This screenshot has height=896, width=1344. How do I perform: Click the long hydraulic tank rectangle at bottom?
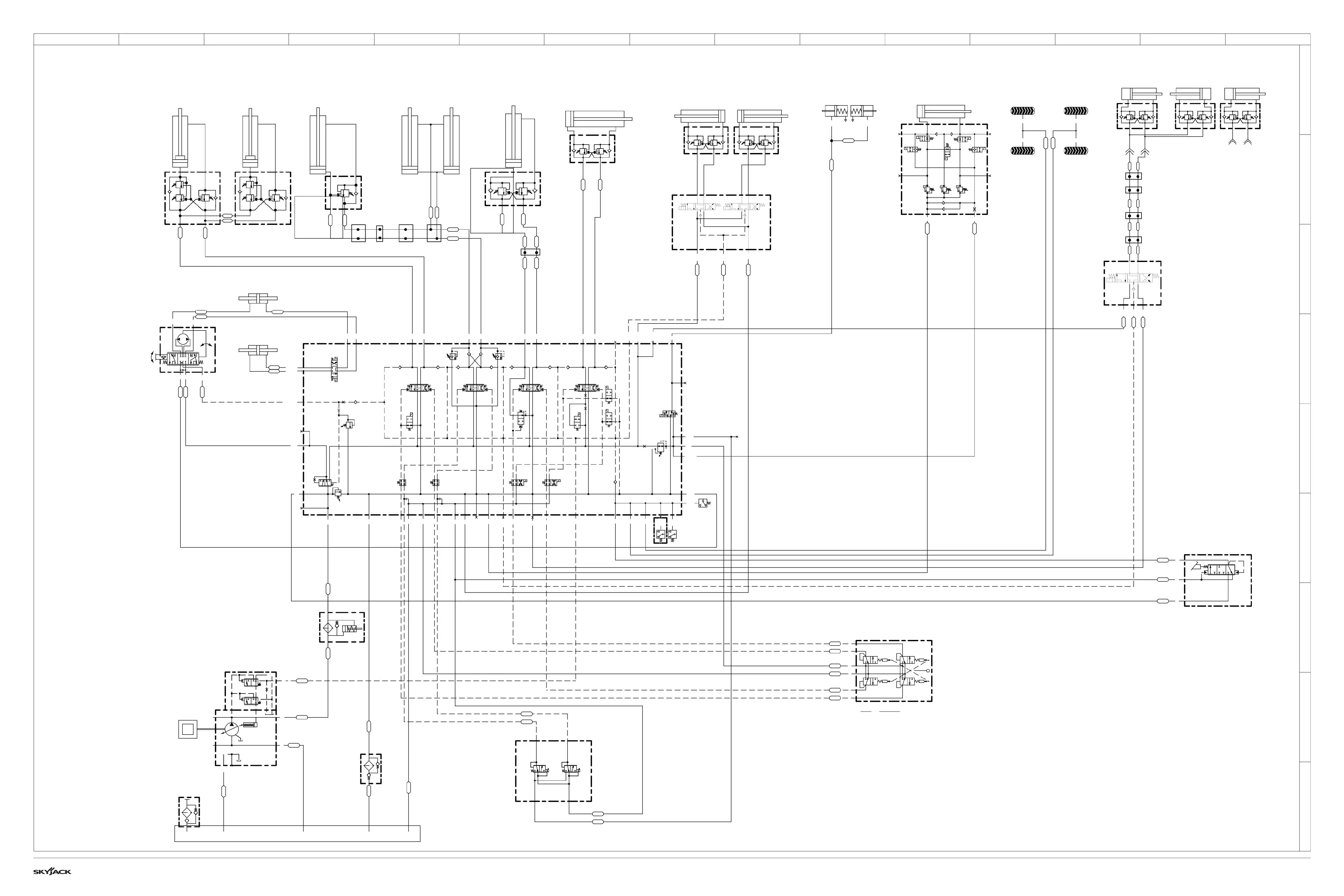point(297,834)
